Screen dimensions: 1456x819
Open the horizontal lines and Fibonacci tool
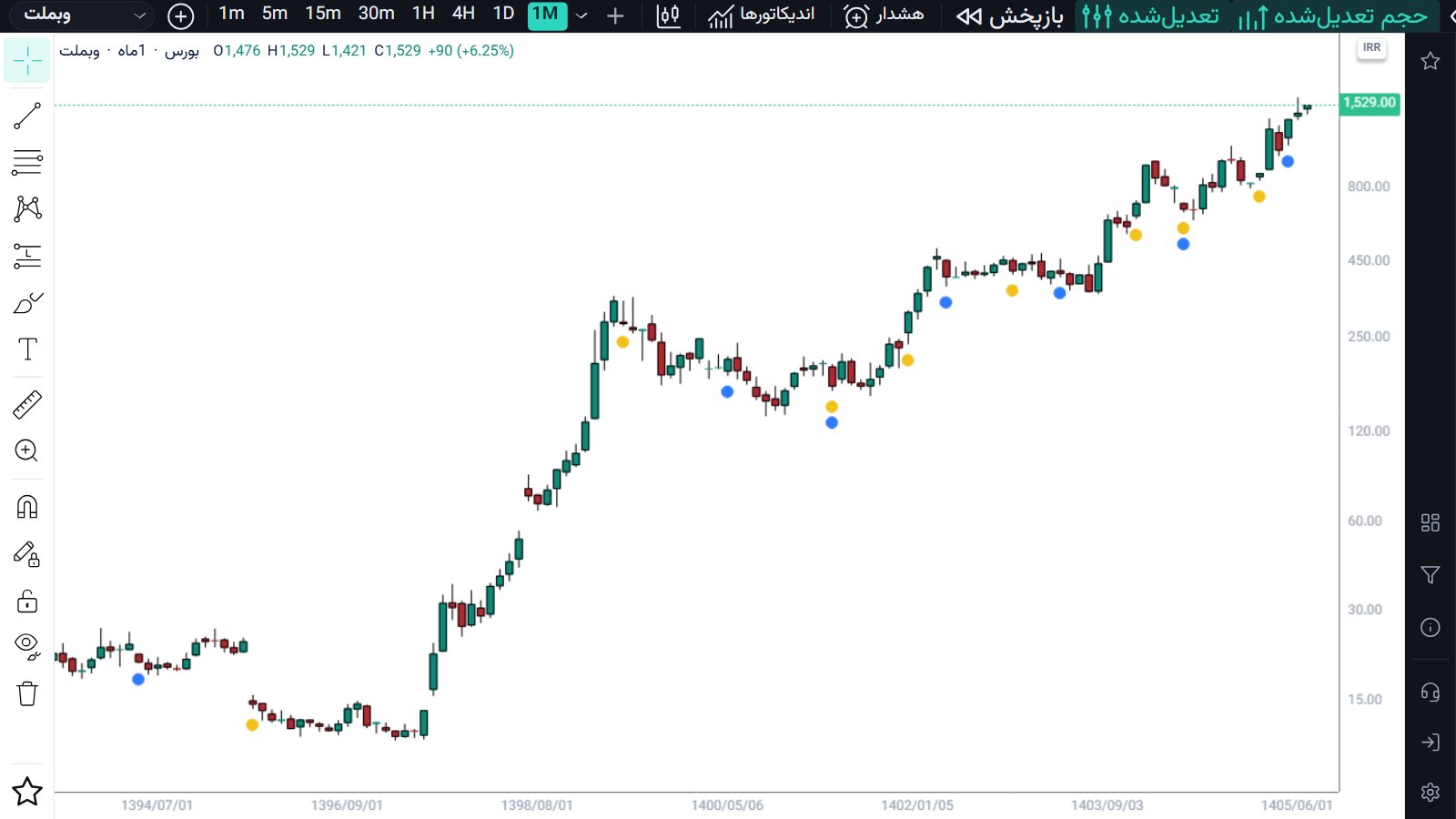27,162
